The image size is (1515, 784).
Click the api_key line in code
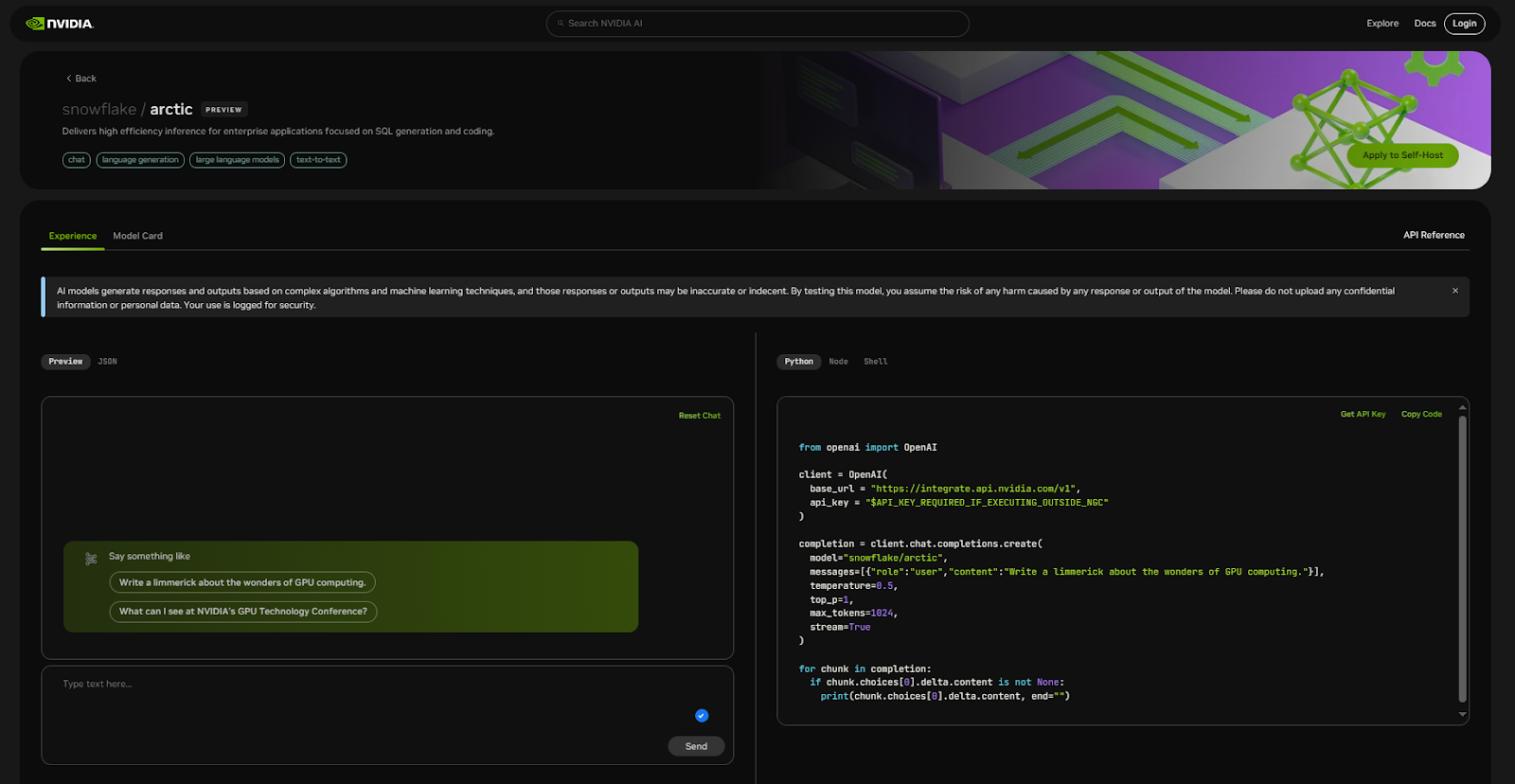coord(959,503)
